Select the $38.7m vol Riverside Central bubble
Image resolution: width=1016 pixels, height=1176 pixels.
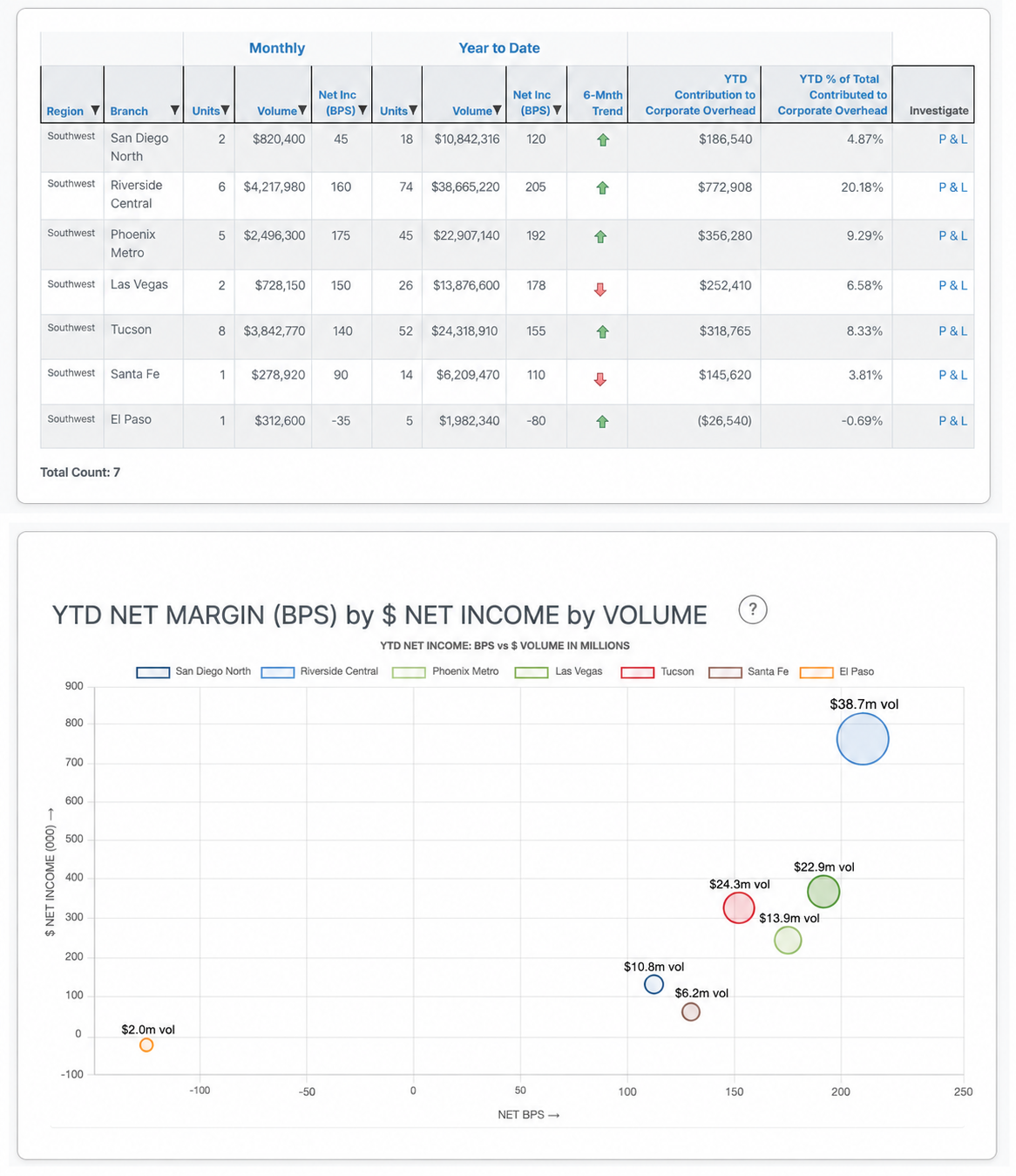point(863,739)
